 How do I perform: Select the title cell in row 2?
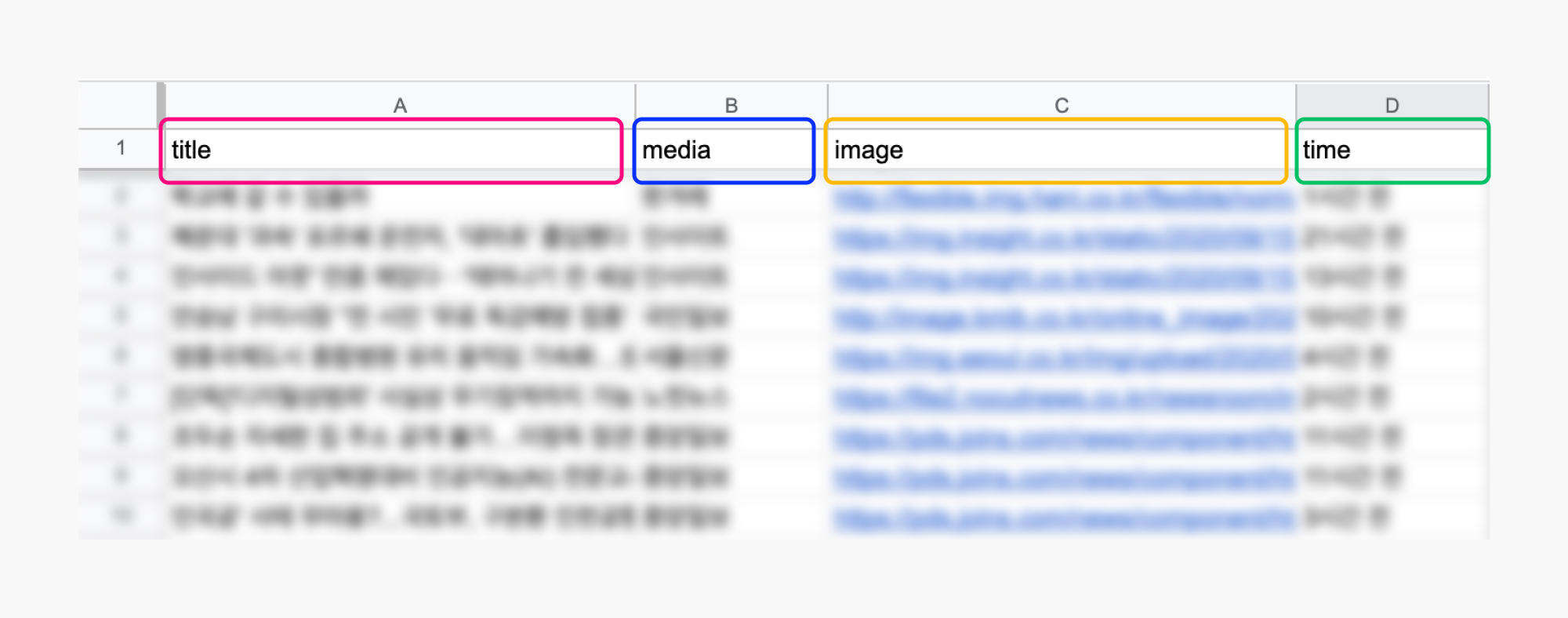pyautogui.click(x=400, y=197)
